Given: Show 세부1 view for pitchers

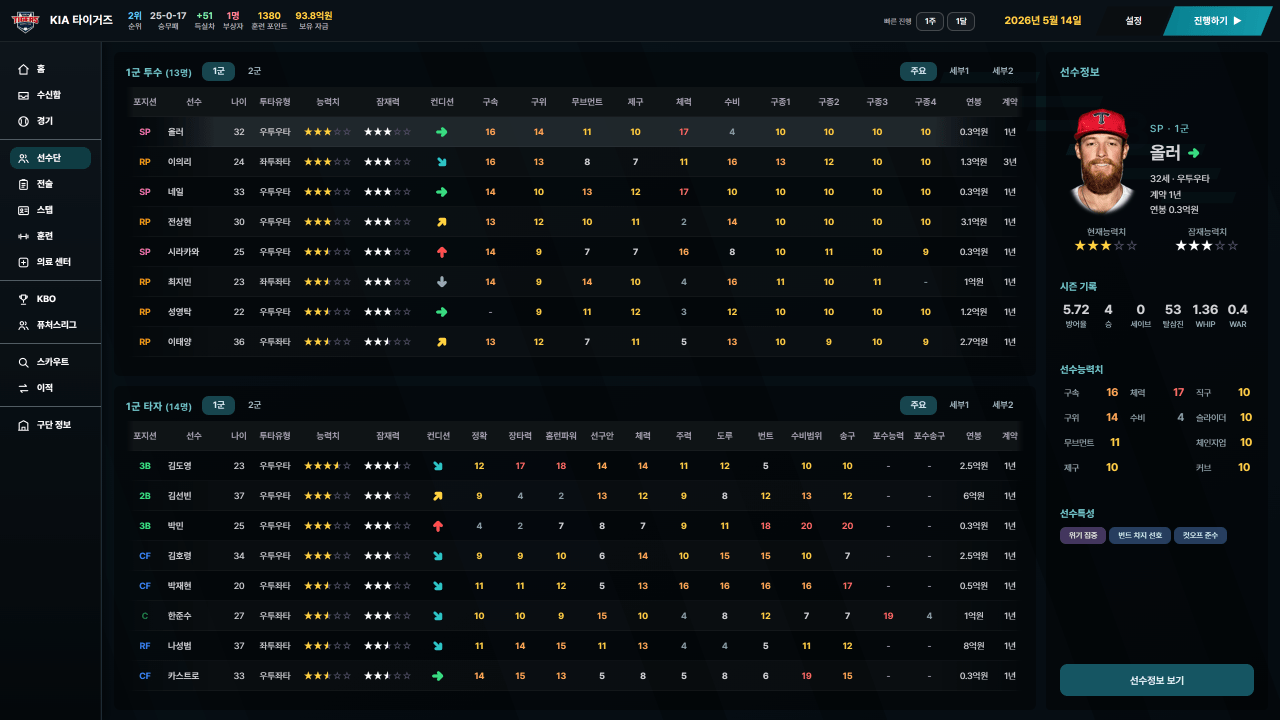Looking at the screenshot, I should (x=959, y=71).
